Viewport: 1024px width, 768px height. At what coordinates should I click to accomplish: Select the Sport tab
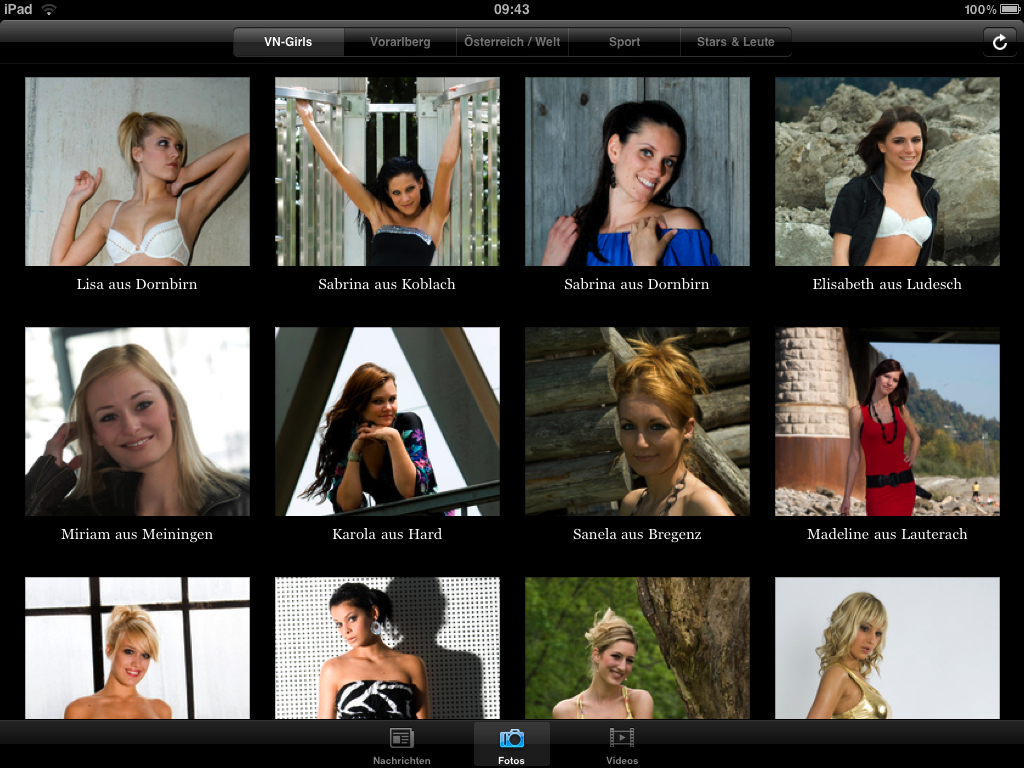pyautogui.click(x=624, y=42)
